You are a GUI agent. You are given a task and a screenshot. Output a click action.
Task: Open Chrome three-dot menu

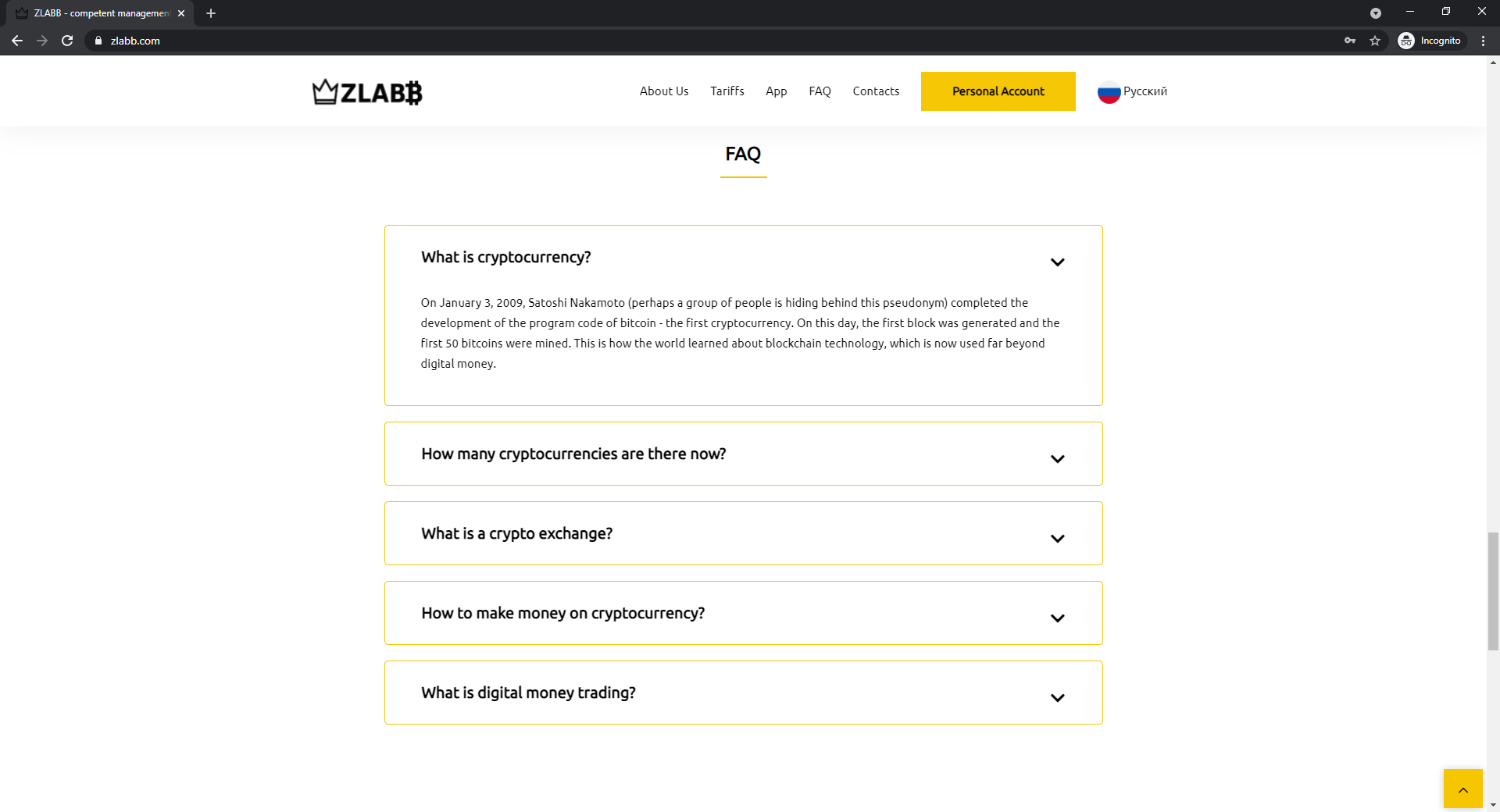click(1483, 41)
